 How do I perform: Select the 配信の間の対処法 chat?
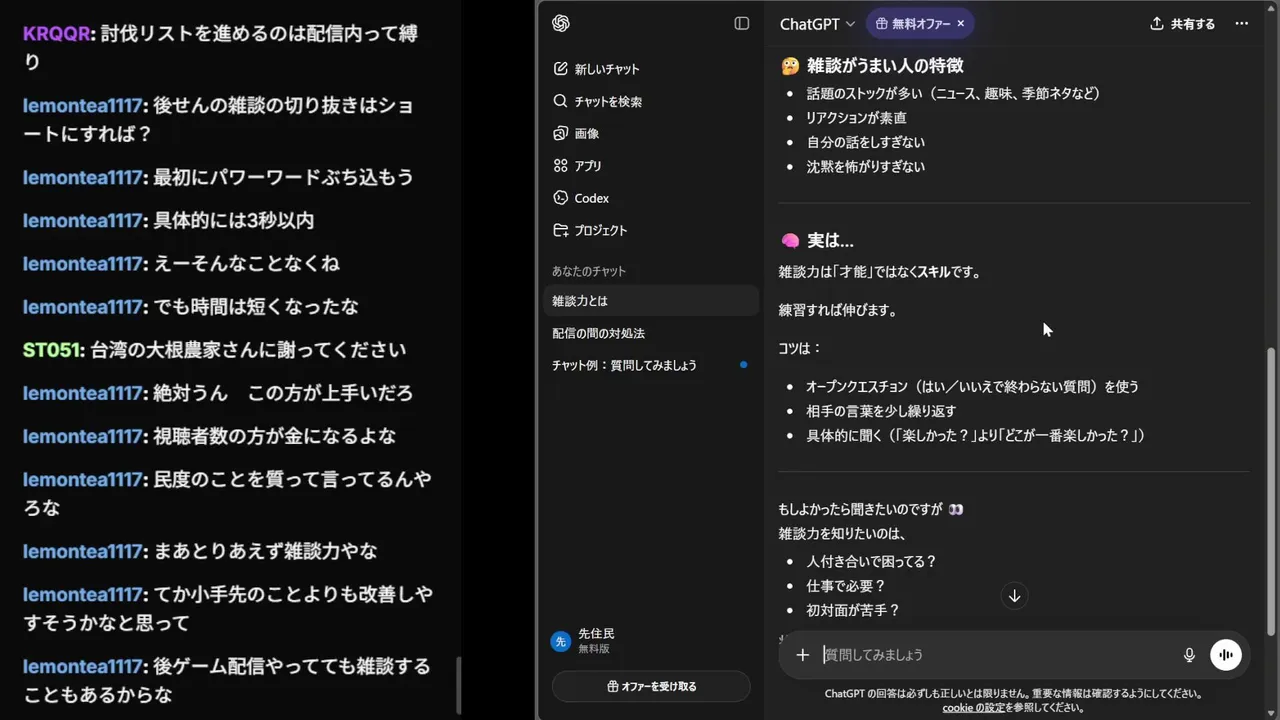651,333
